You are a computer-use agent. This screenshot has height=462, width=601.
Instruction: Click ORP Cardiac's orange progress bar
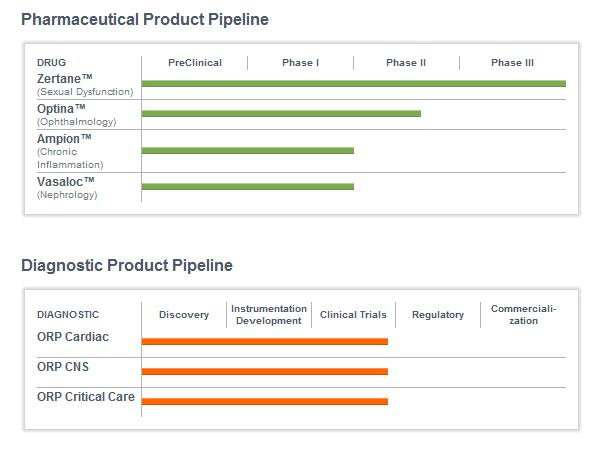click(x=264, y=342)
